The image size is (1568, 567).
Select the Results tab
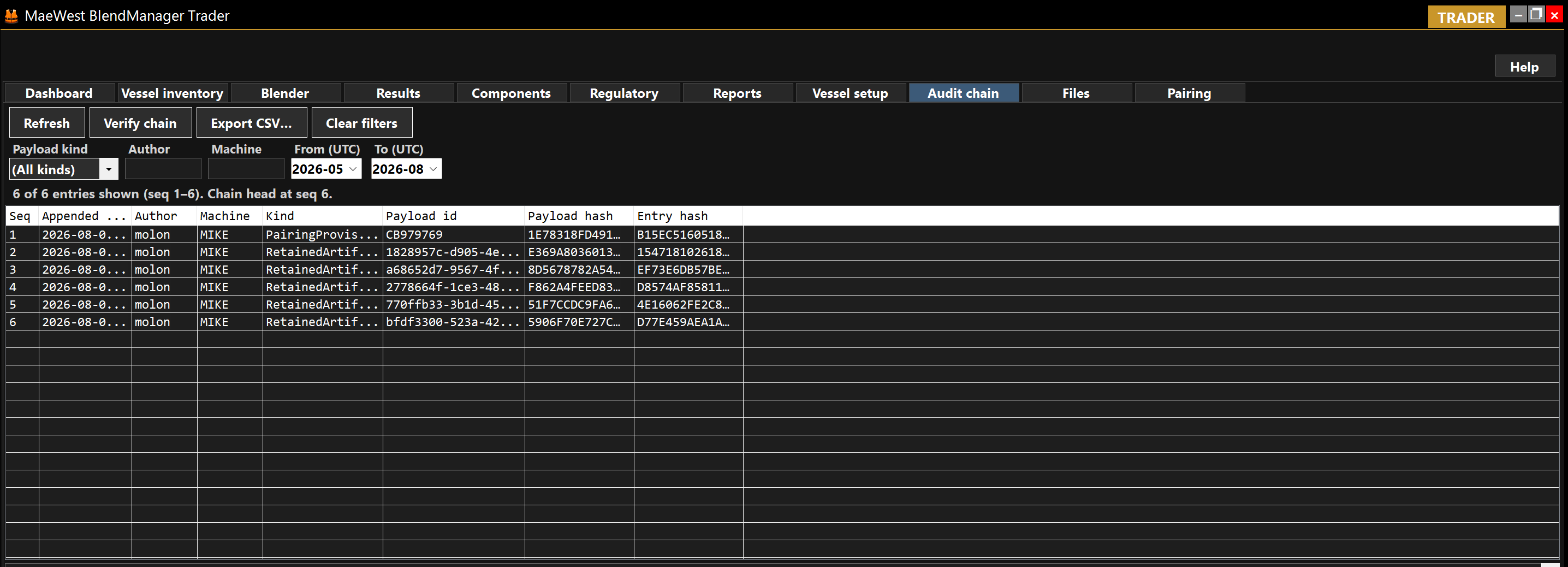(398, 93)
